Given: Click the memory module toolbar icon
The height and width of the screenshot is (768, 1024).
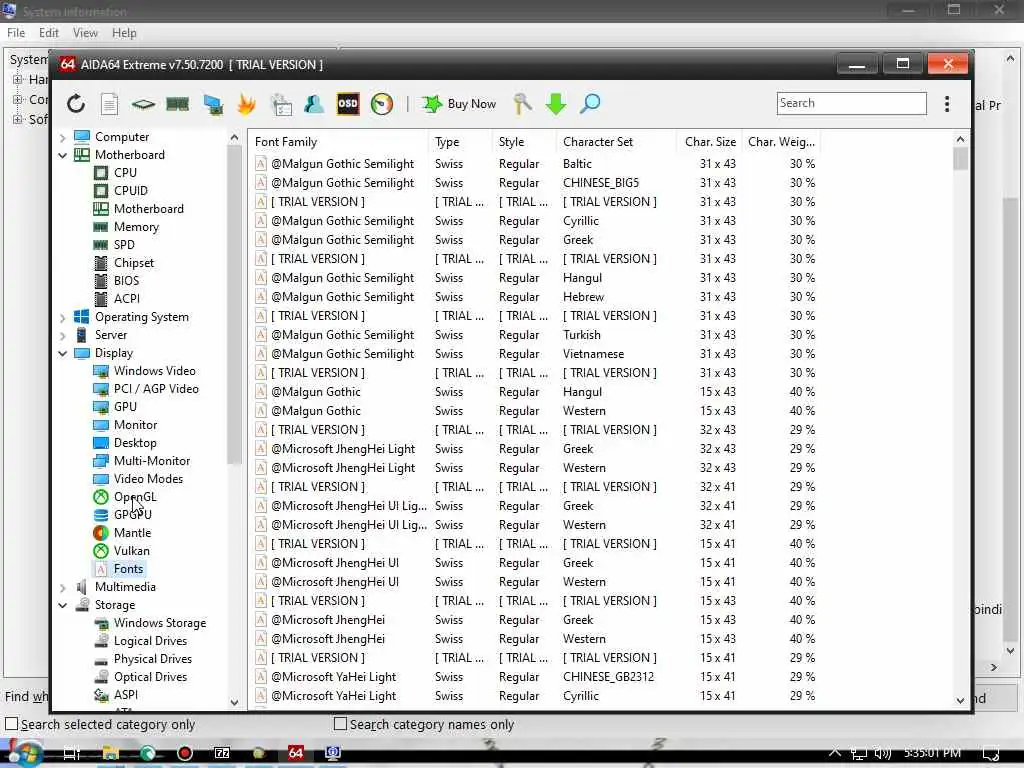Looking at the screenshot, I should click(177, 104).
